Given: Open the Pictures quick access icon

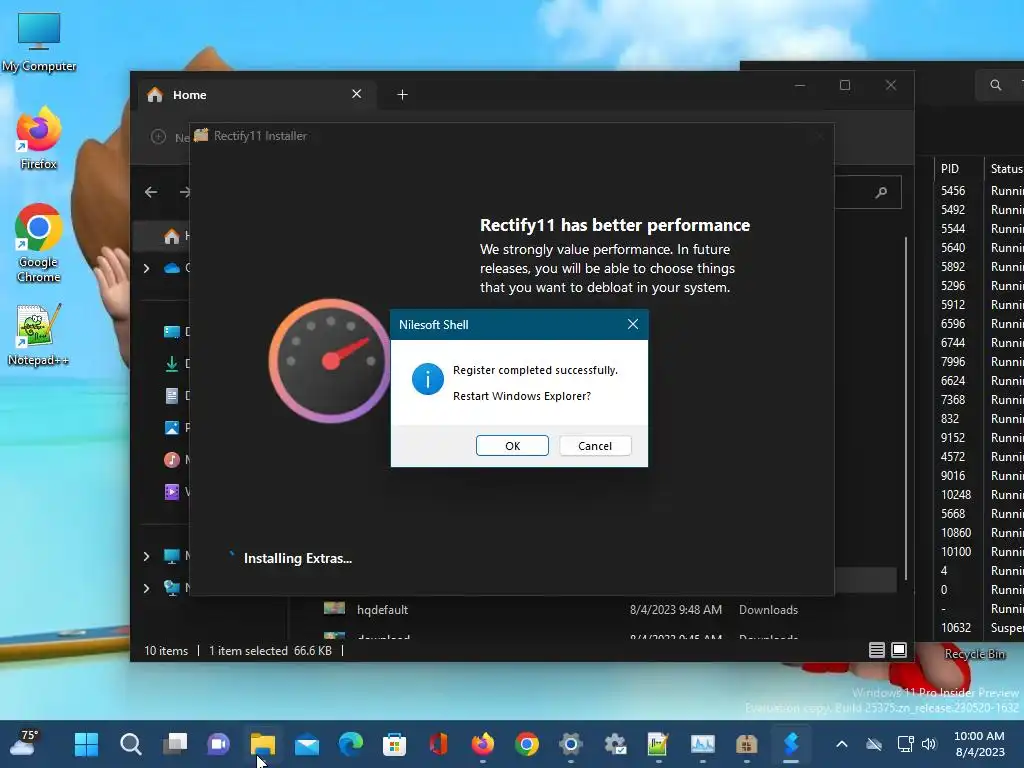Looking at the screenshot, I should tap(172, 428).
